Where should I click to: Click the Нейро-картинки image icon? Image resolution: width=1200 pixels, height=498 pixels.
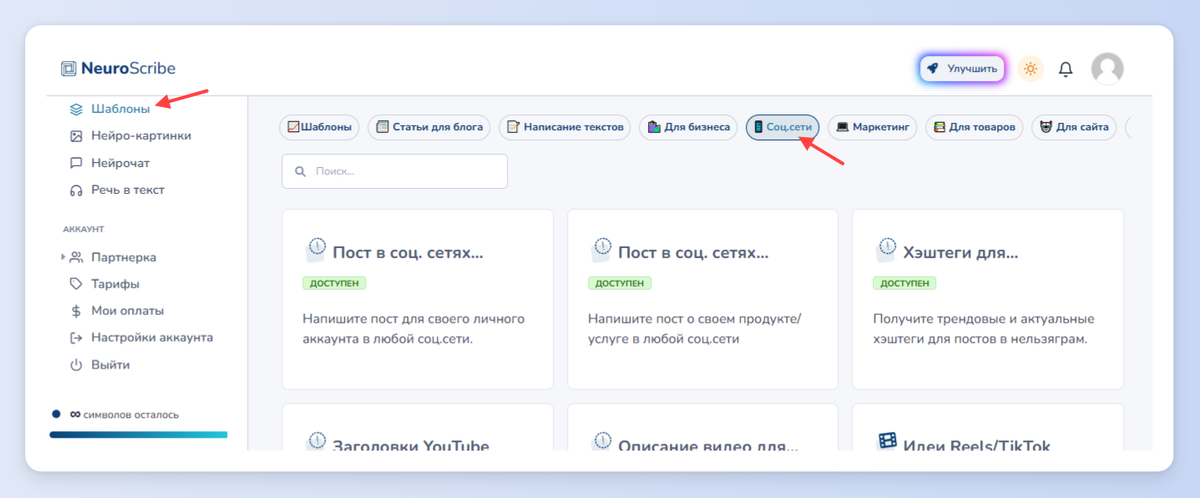click(76, 135)
